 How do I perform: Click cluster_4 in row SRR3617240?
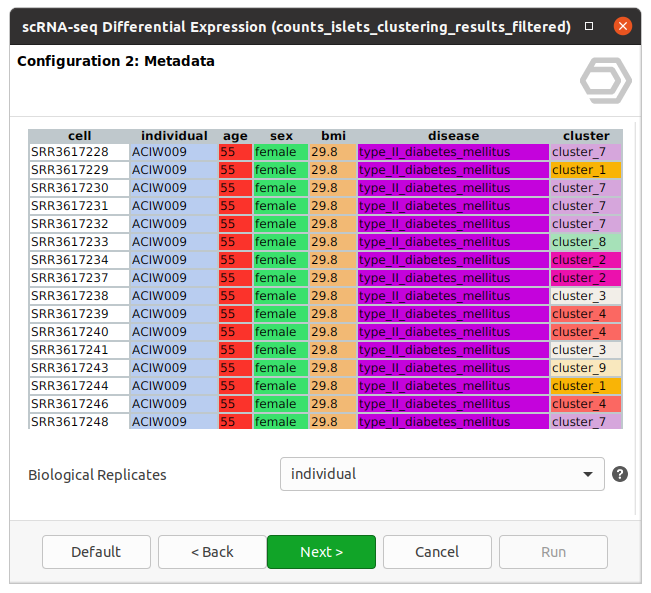coord(586,332)
